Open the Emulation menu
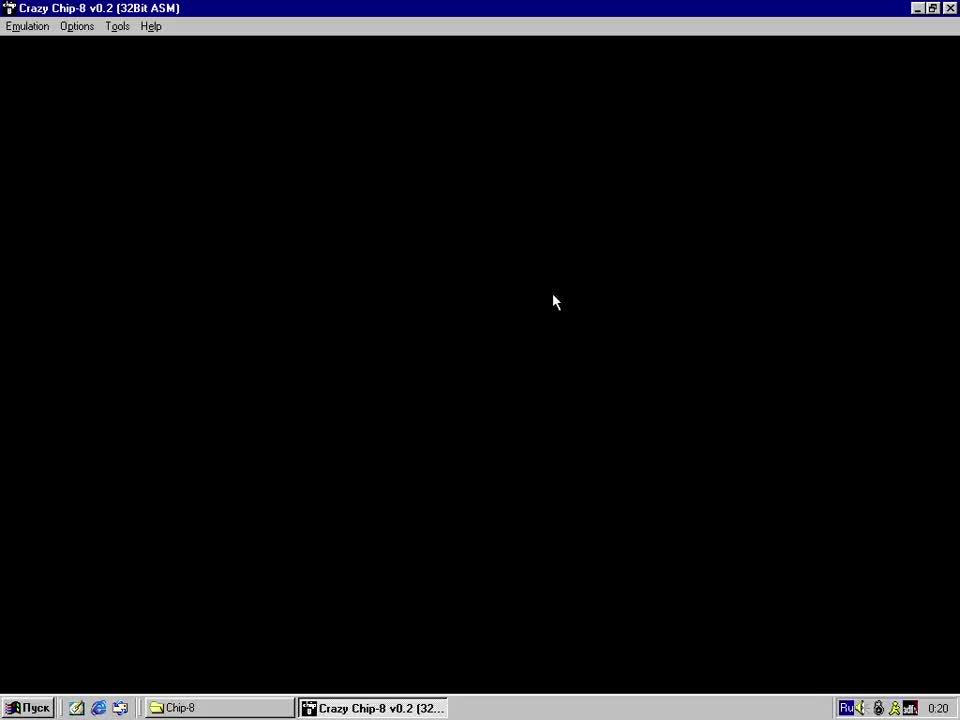The image size is (960, 720). (x=27, y=26)
